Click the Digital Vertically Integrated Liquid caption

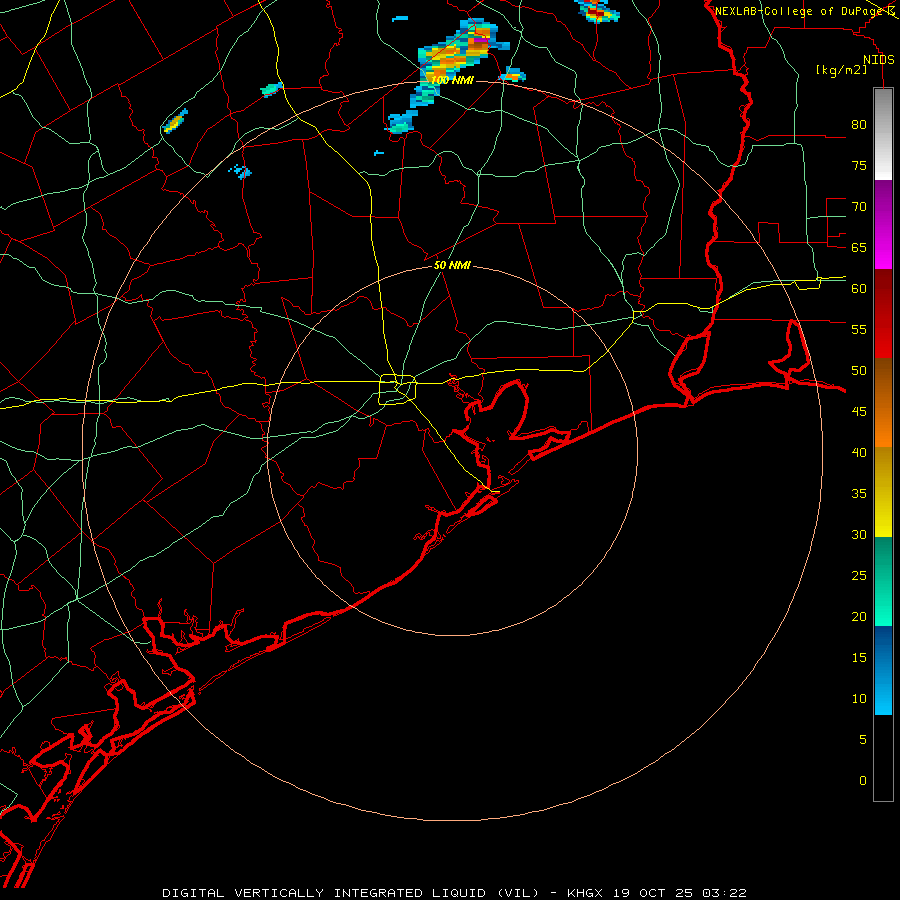coord(454,893)
